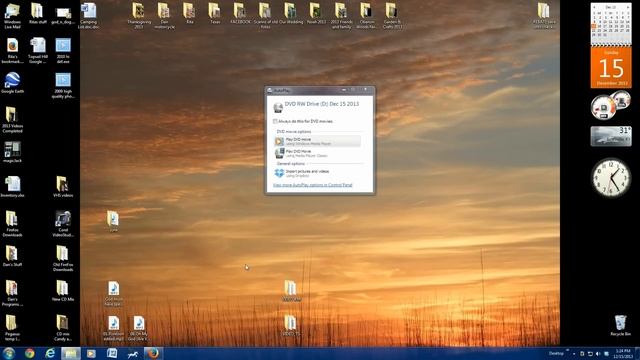640x360 pixels.
Task: Click the CPU meter gadget
Action: pos(610,105)
